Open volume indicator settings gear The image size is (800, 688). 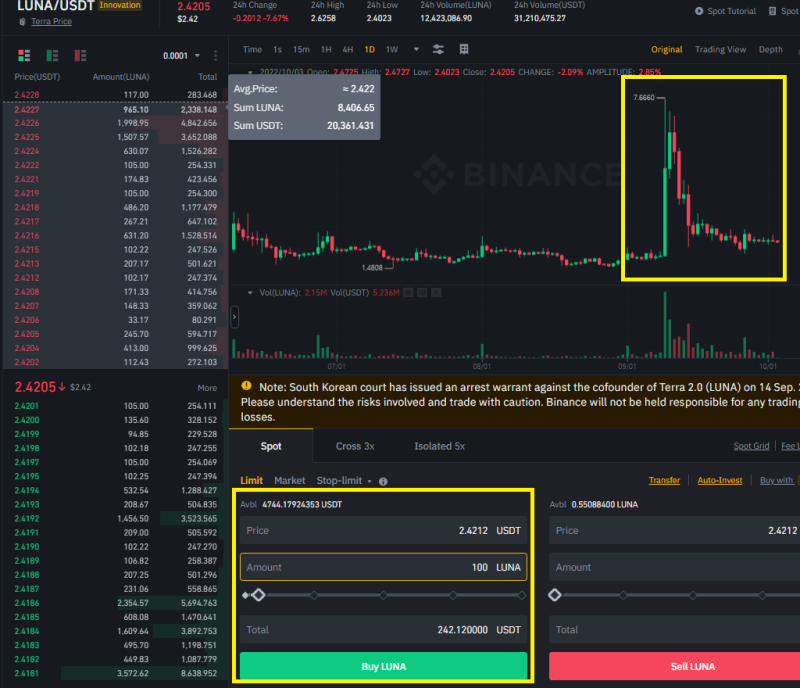[x=422, y=292]
